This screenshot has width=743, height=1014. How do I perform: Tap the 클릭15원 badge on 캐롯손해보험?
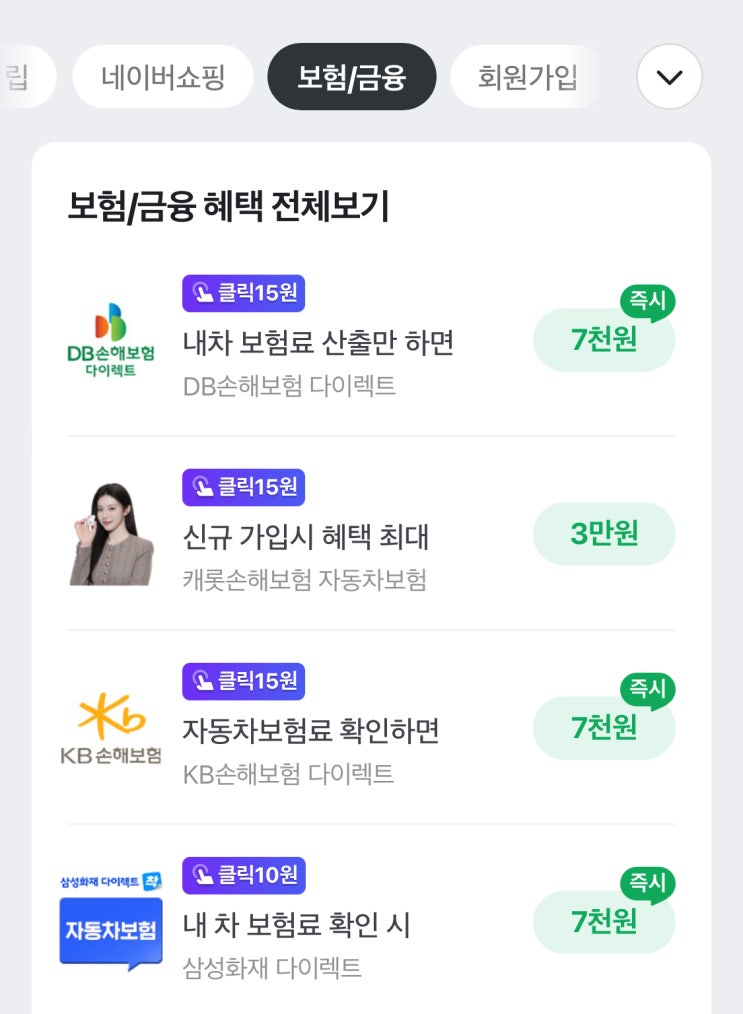pyautogui.click(x=243, y=487)
